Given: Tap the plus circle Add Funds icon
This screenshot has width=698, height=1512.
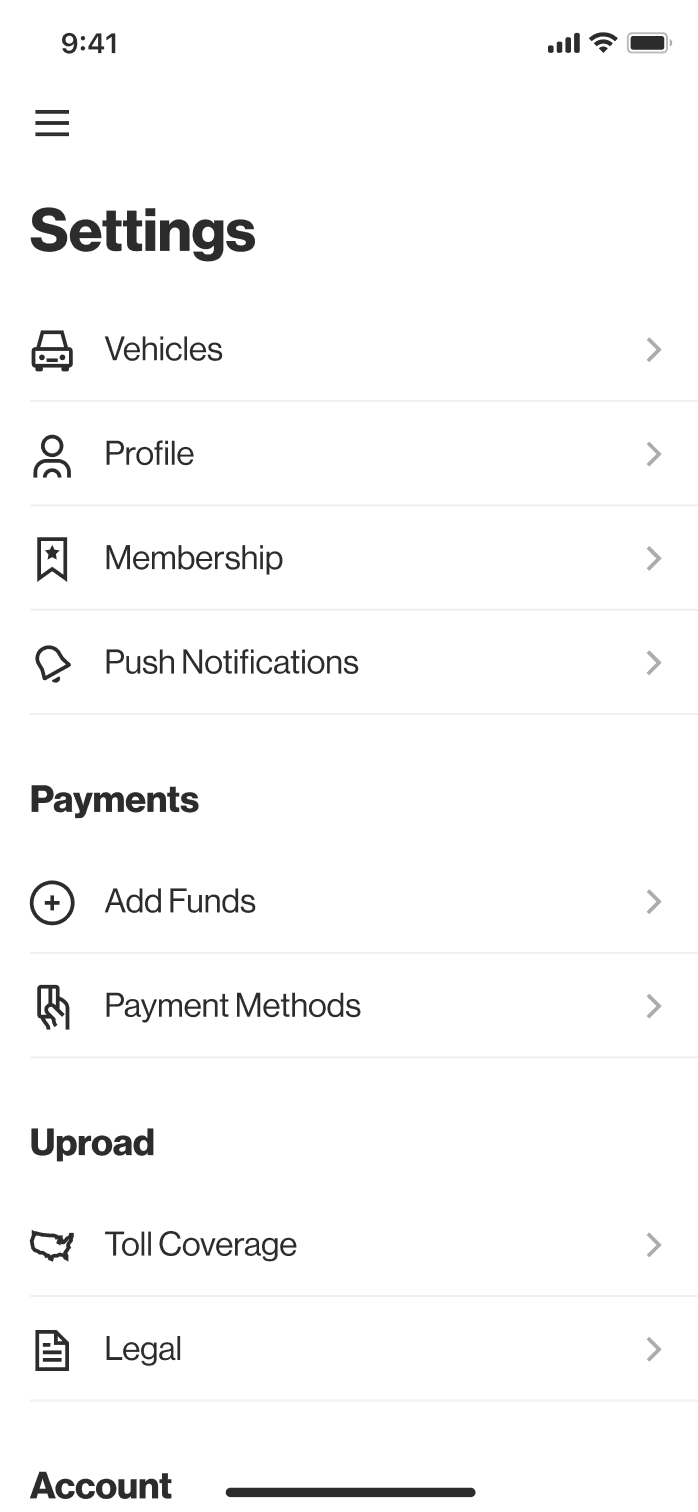Looking at the screenshot, I should point(52,902).
